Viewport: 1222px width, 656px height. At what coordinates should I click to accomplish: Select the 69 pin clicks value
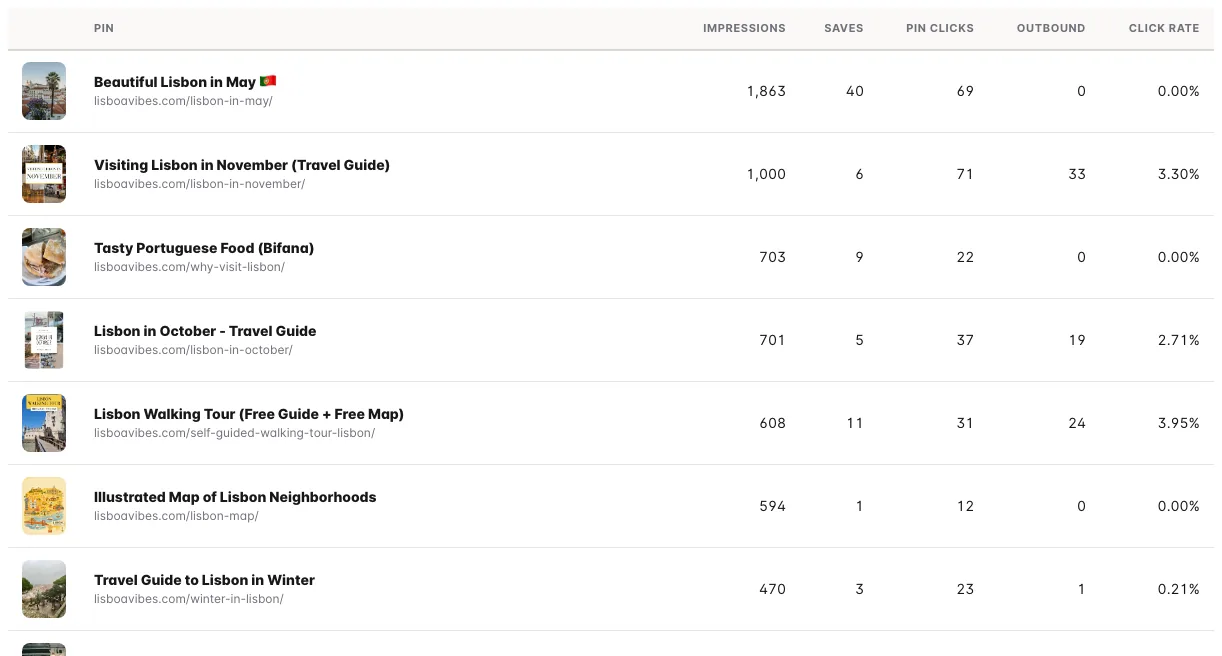click(965, 91)
